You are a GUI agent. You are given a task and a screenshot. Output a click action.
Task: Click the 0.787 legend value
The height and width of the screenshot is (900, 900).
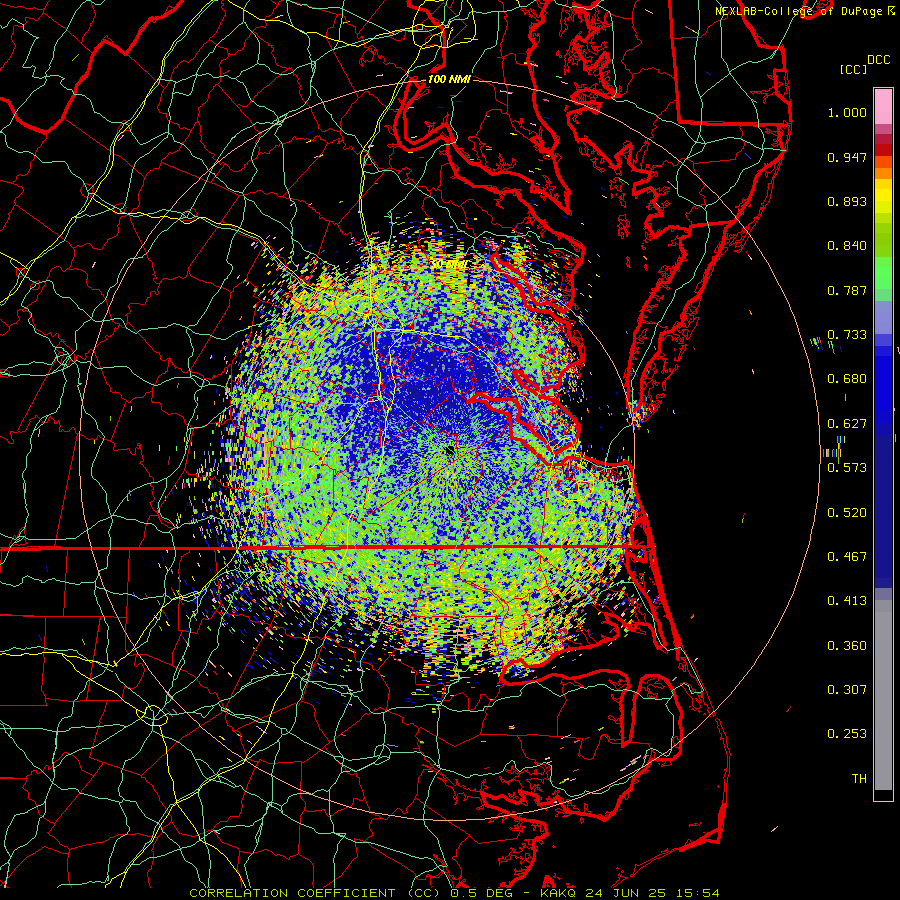coord(847,290)
